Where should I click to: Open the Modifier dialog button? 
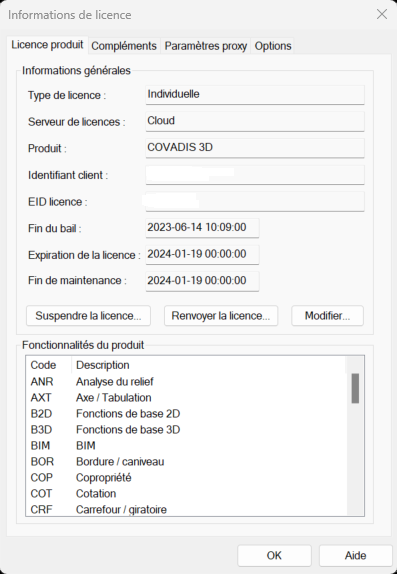pos(327,316)
